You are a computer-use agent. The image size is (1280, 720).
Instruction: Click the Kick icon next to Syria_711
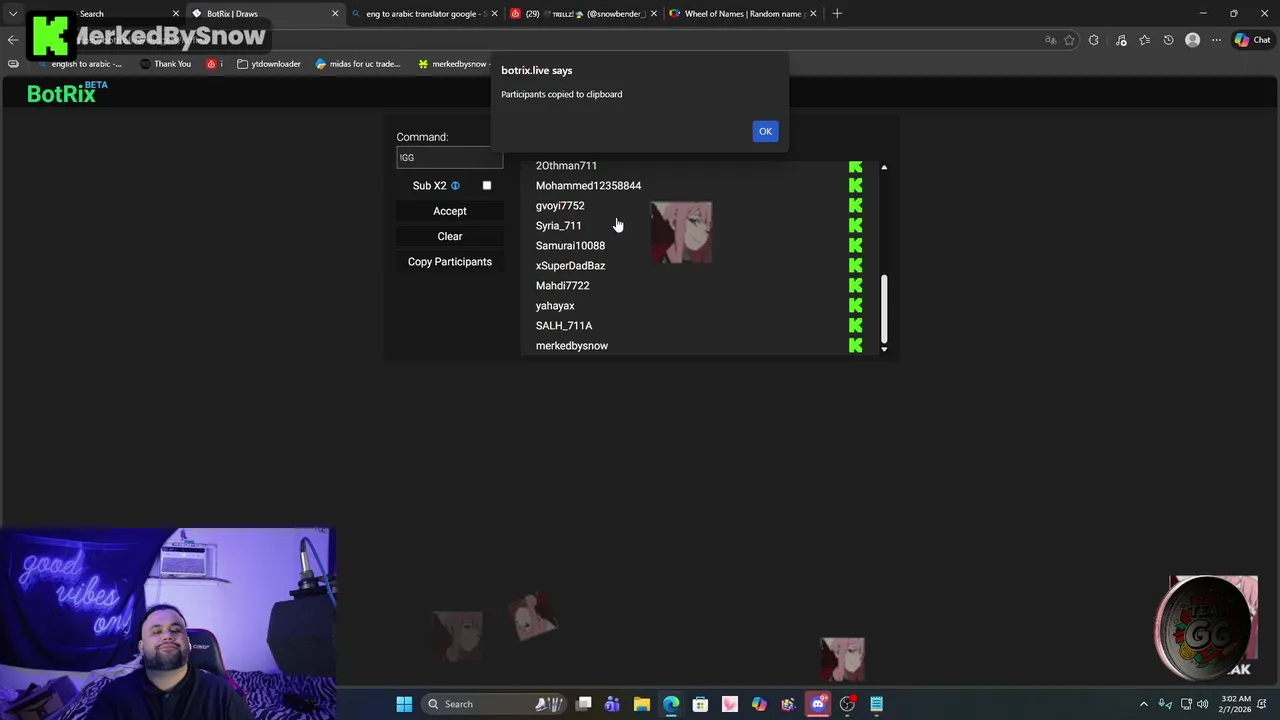pyautogui.click(x=856, y=225)
